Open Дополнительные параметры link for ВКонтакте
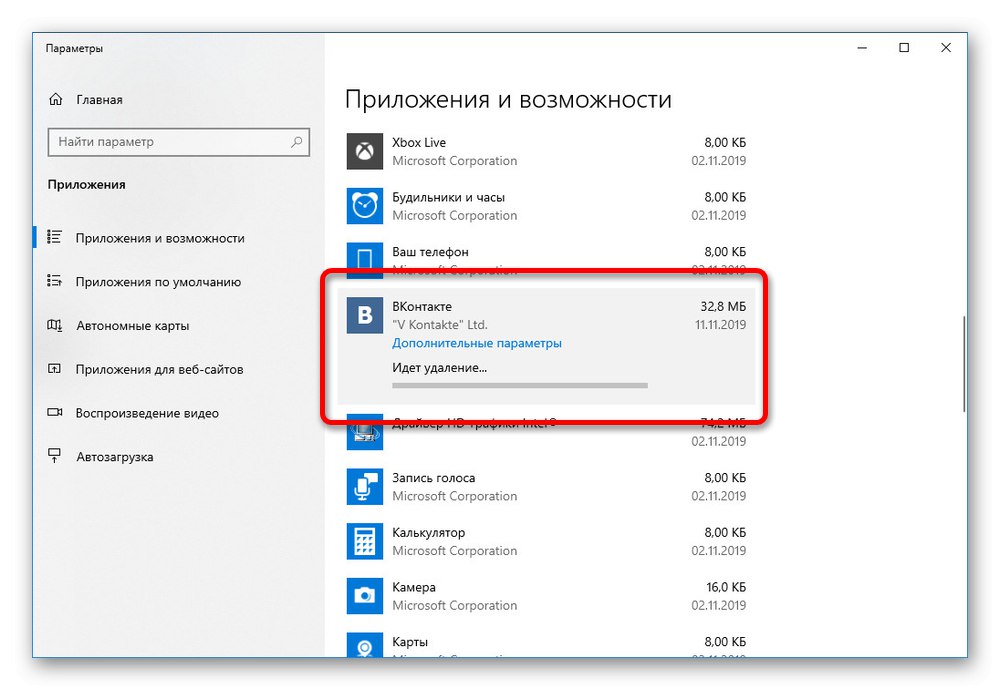The width and height of the screenshot is (1000, 690). 477,343
